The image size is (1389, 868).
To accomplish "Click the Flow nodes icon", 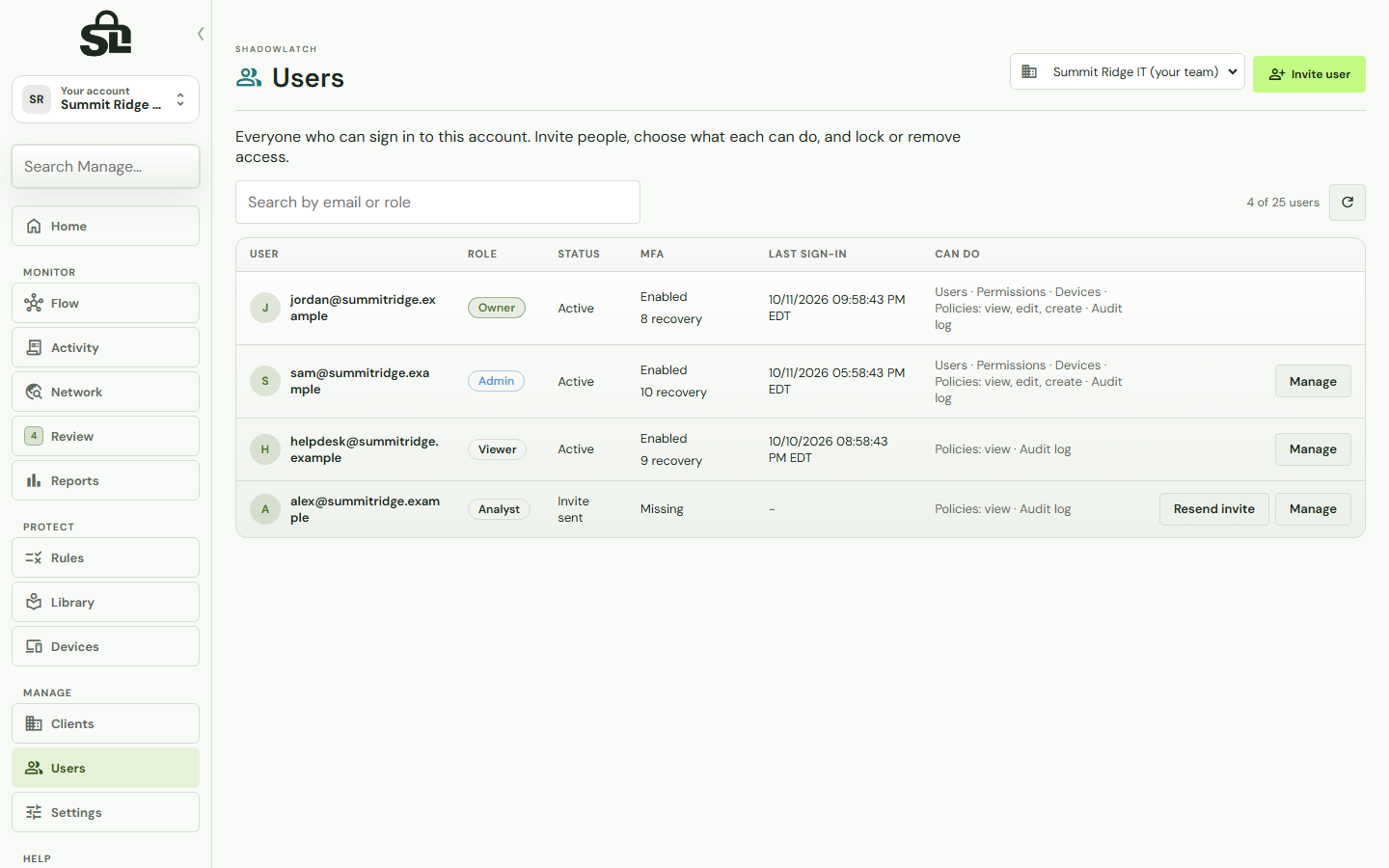I will pos(34,303).
